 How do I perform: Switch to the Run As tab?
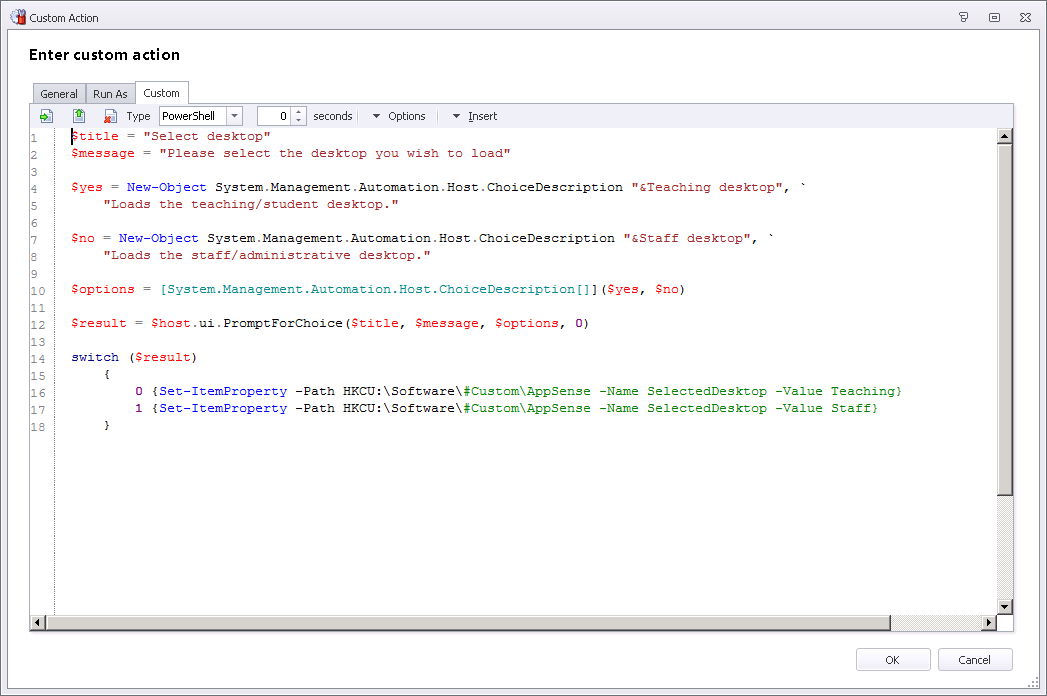pyautogui.click(x=110, y=94)
